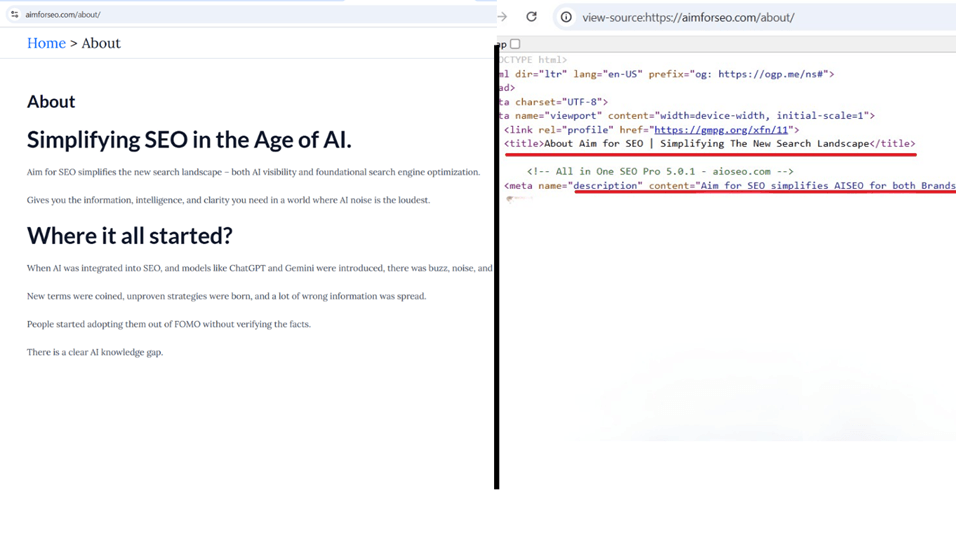956x537 pixels.
Task: Click the About breadcrumb text
Action: point(101,43)
